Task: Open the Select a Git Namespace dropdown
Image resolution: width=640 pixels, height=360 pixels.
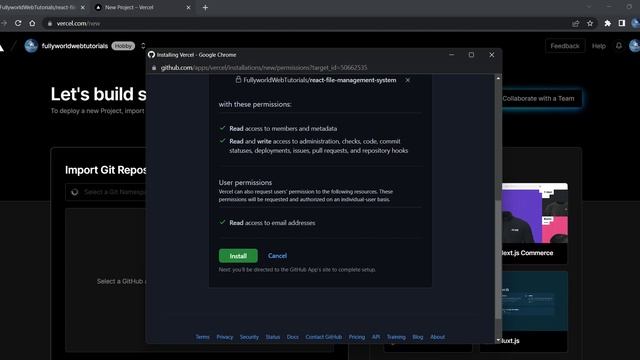Action: click(x=106, y=192)
